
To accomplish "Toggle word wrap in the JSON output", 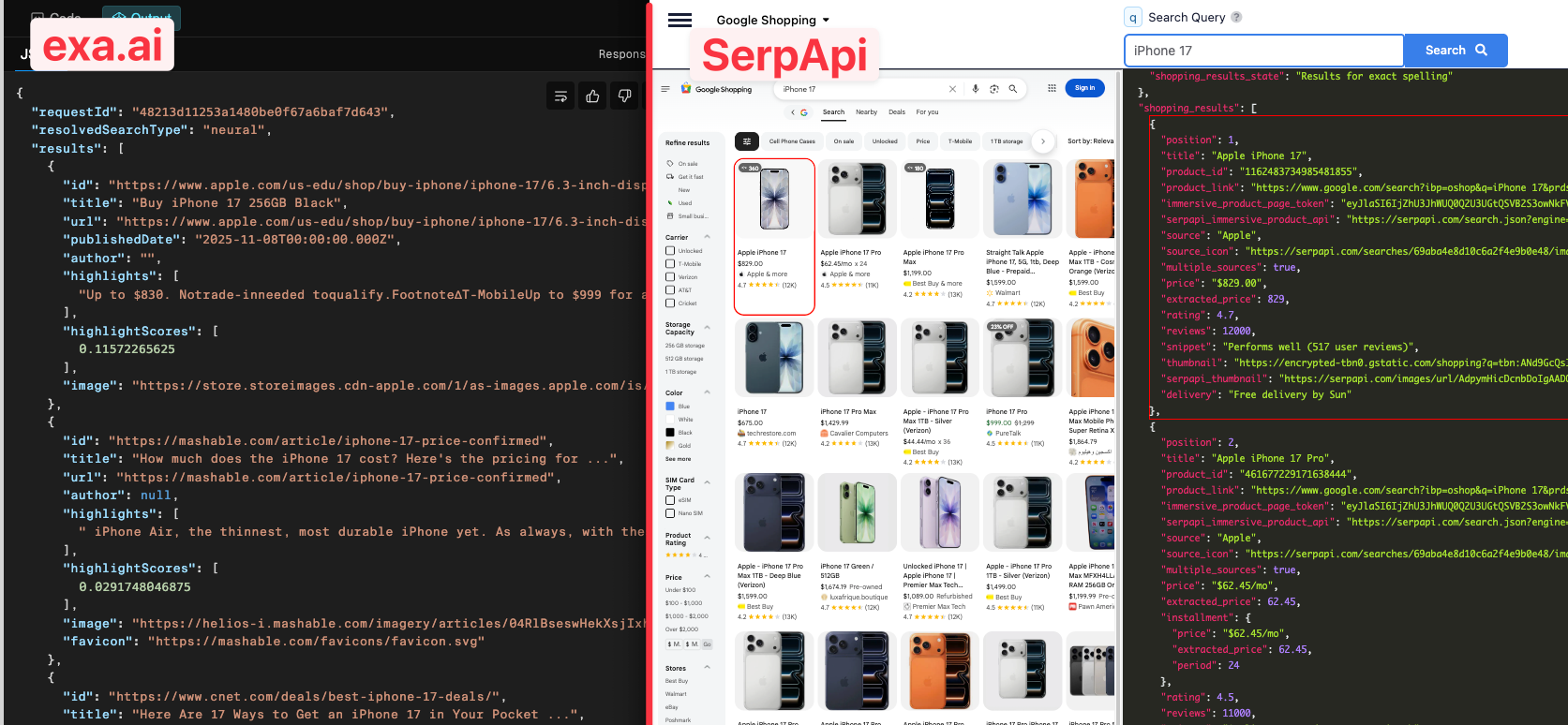I will [560, 96].
